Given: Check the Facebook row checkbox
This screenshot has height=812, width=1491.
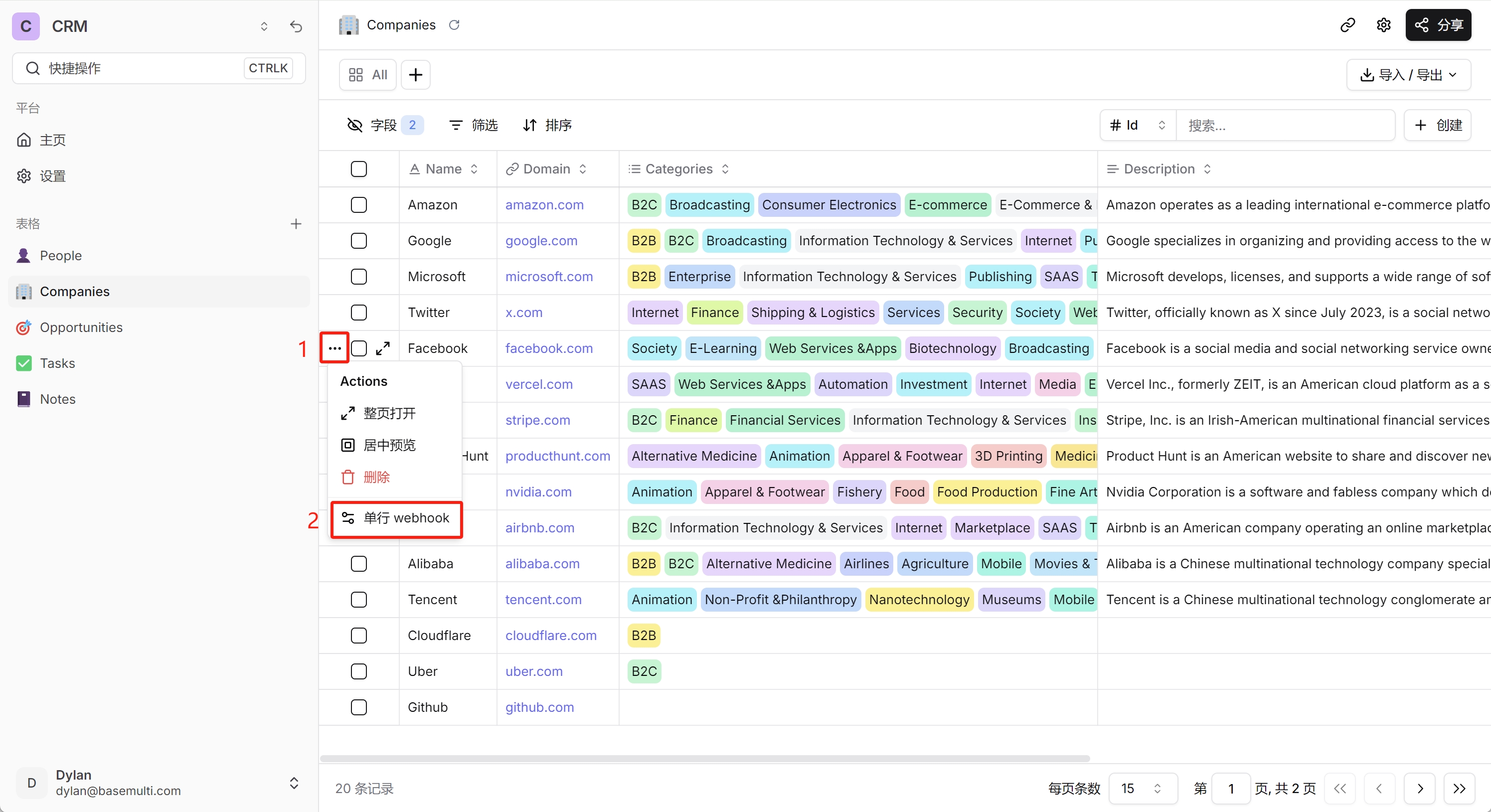Looking at the screenshot, I should (x=359, y=348).
